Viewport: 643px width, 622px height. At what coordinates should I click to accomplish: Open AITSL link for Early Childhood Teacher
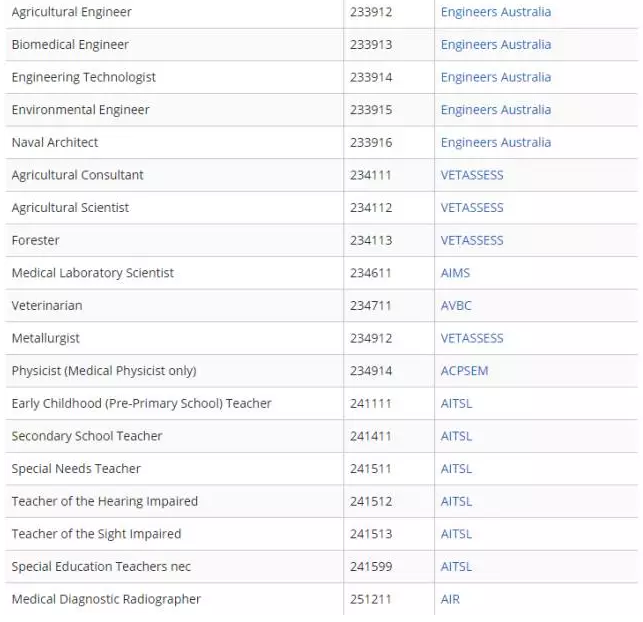click(456, 404)
